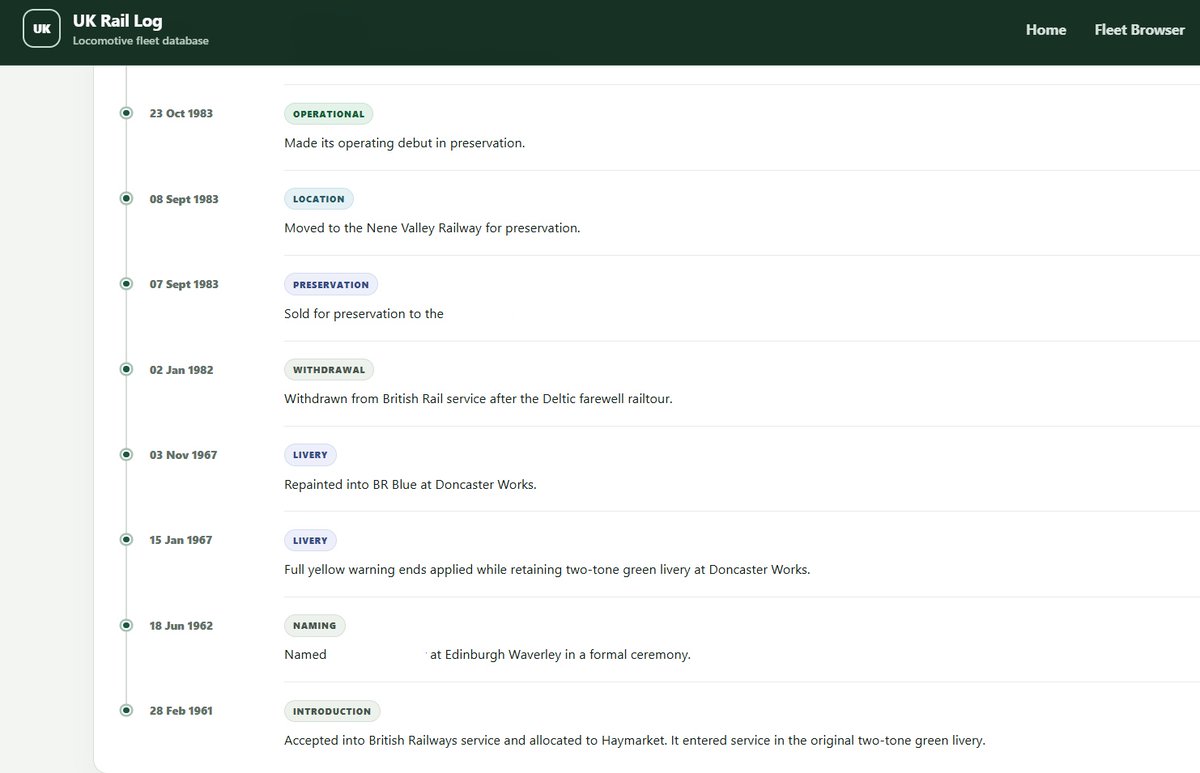The width and height of the screenshot is (1200, 773).
Task: Click the date text 28 Feb 1961
Action: point(181,711)
